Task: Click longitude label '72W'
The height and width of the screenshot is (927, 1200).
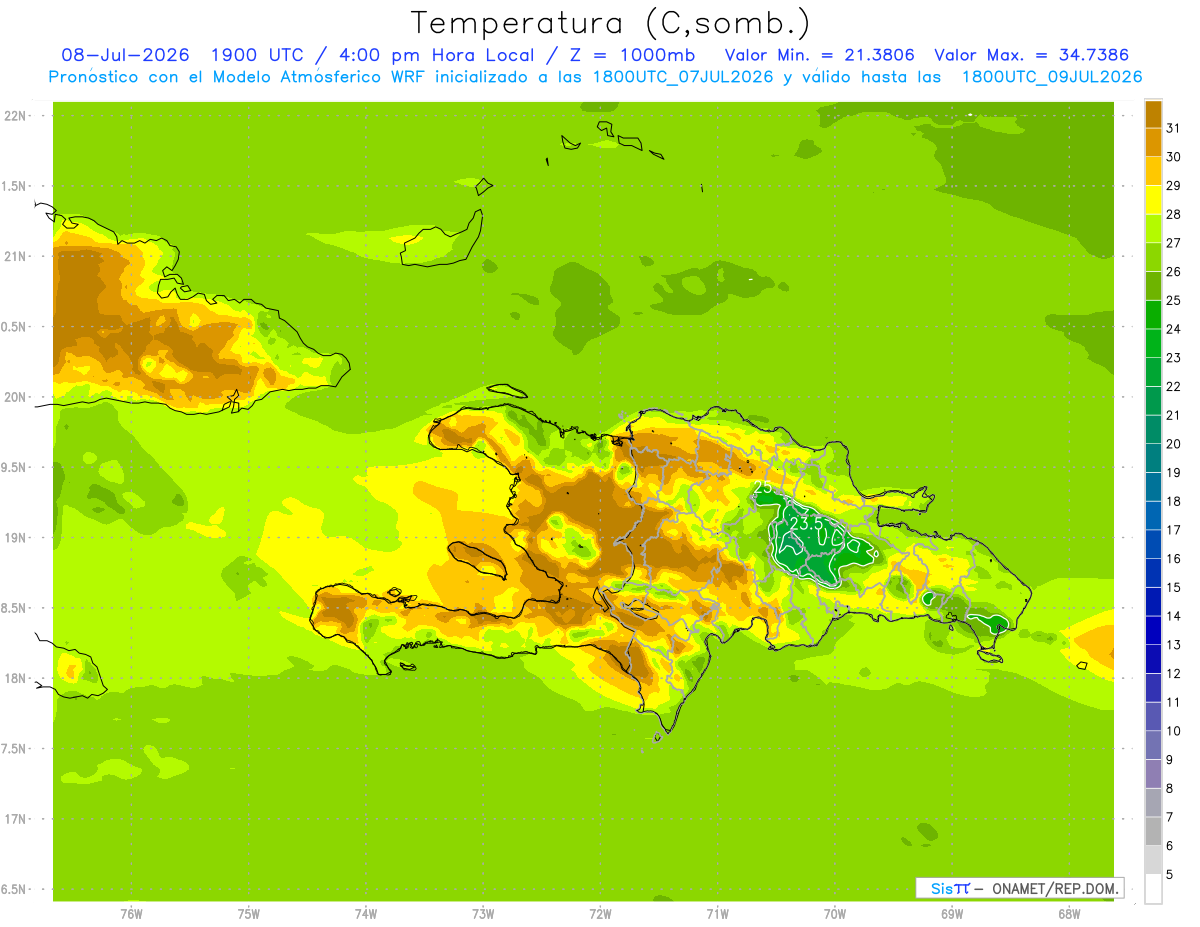Action: [600, 914]
